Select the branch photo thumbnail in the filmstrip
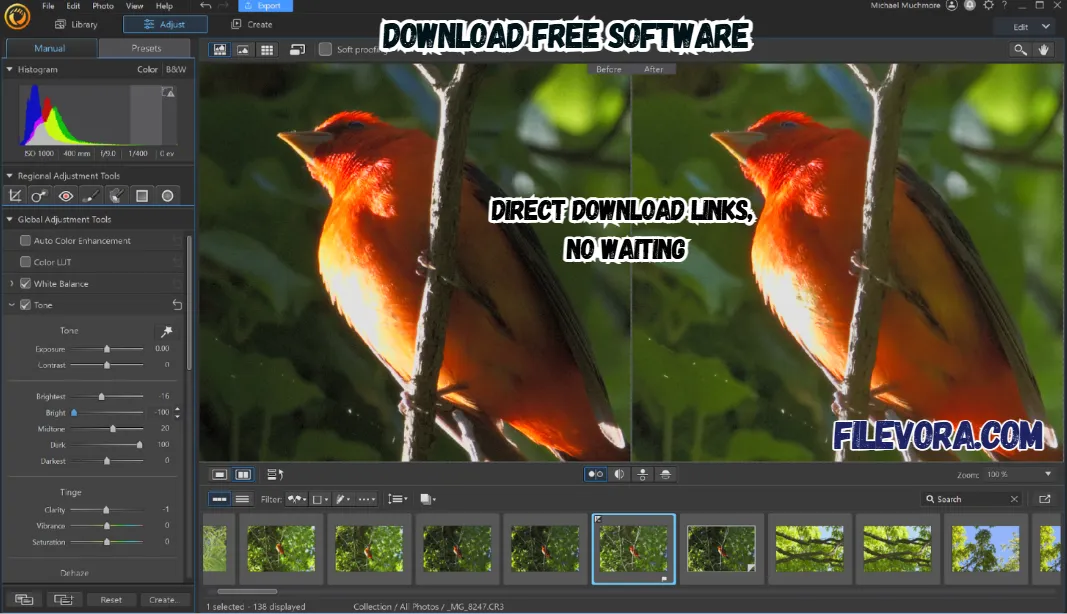The height and width of the screenshot is (614, 1067). pos(810,548)
